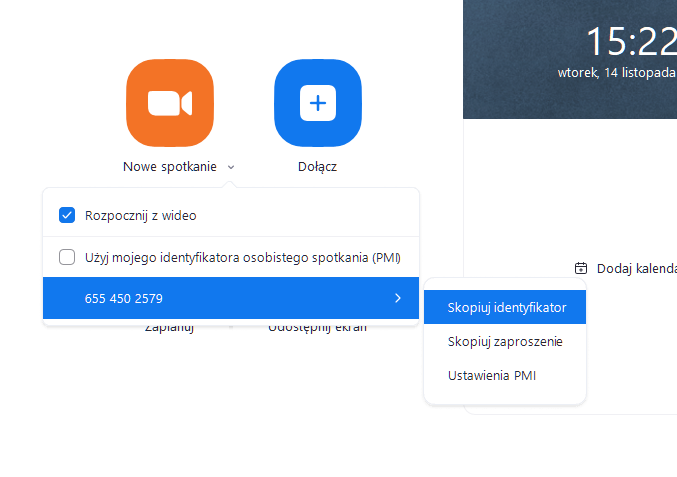Choose Skopiuj zaproszenie from submenu
Image resolution: width=677 pixels, height=477 pixels.
coord(505,341)
